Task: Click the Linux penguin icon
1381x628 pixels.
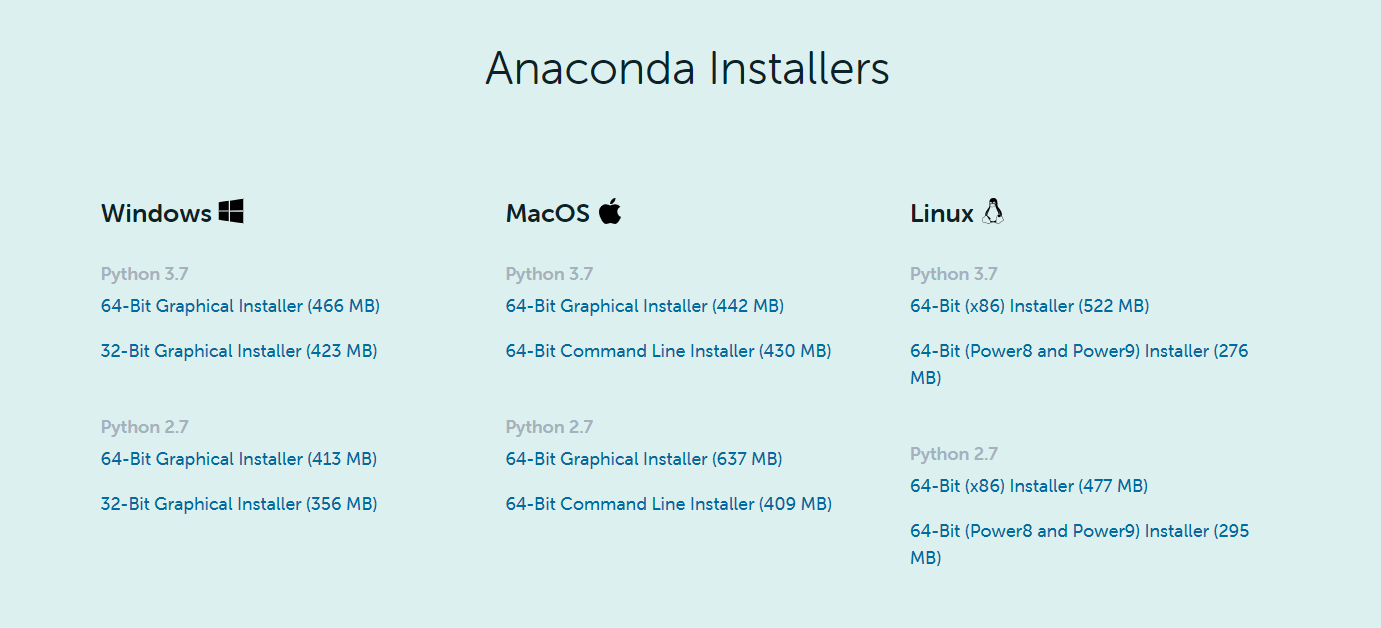Action: pyautogui.click(x=992, y=211)
